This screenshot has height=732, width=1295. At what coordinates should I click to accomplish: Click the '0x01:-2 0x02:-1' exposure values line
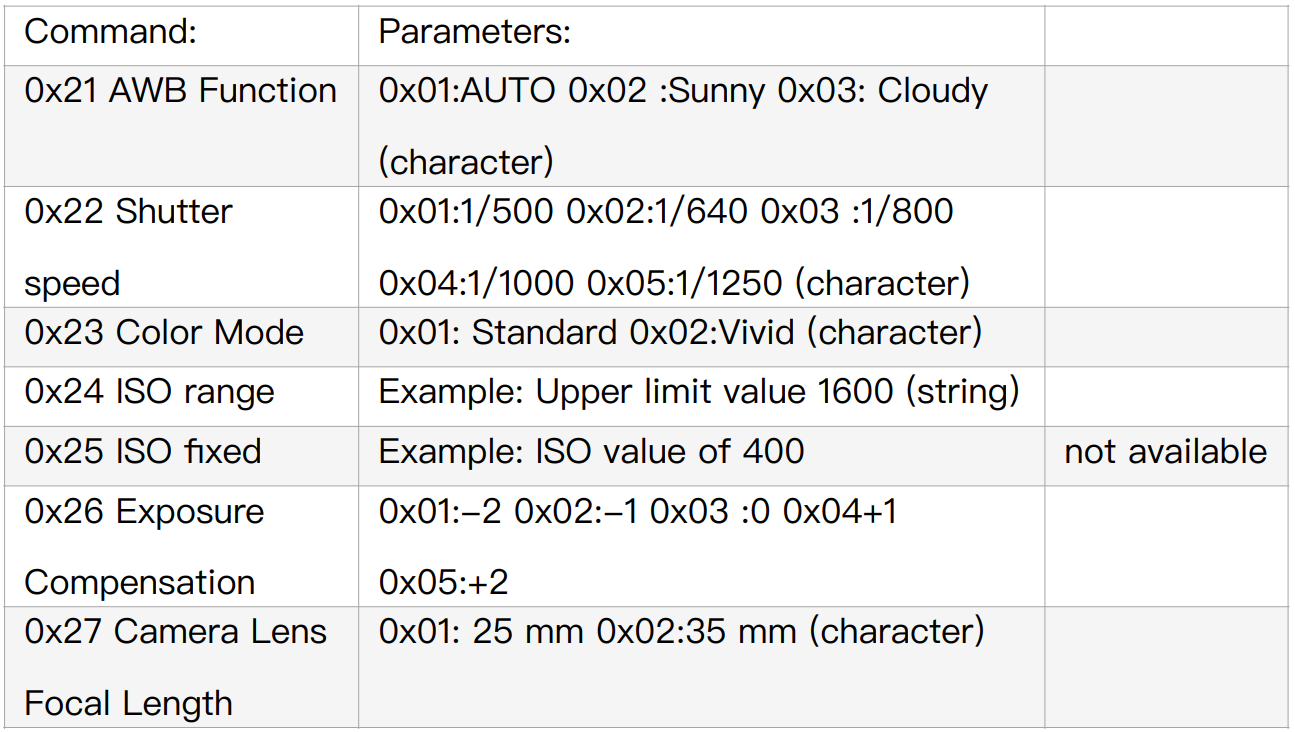coord(638,512)
